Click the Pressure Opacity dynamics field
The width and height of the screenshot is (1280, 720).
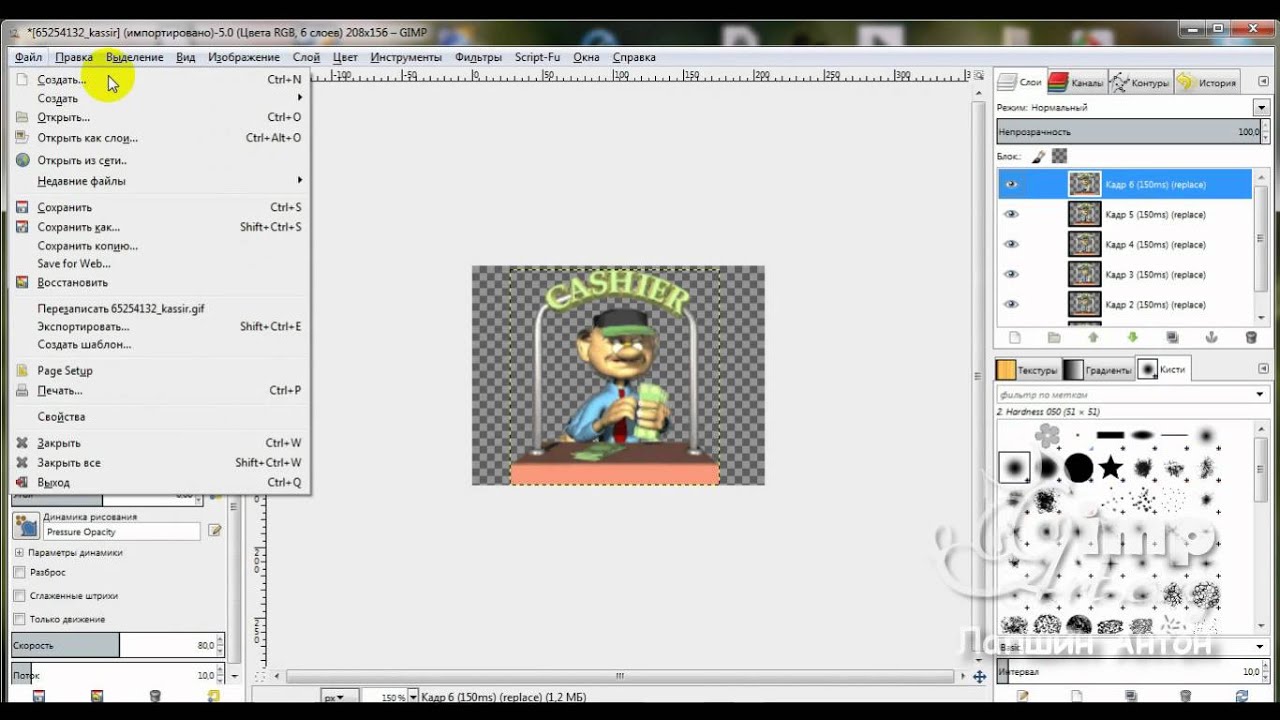(122, 532)
